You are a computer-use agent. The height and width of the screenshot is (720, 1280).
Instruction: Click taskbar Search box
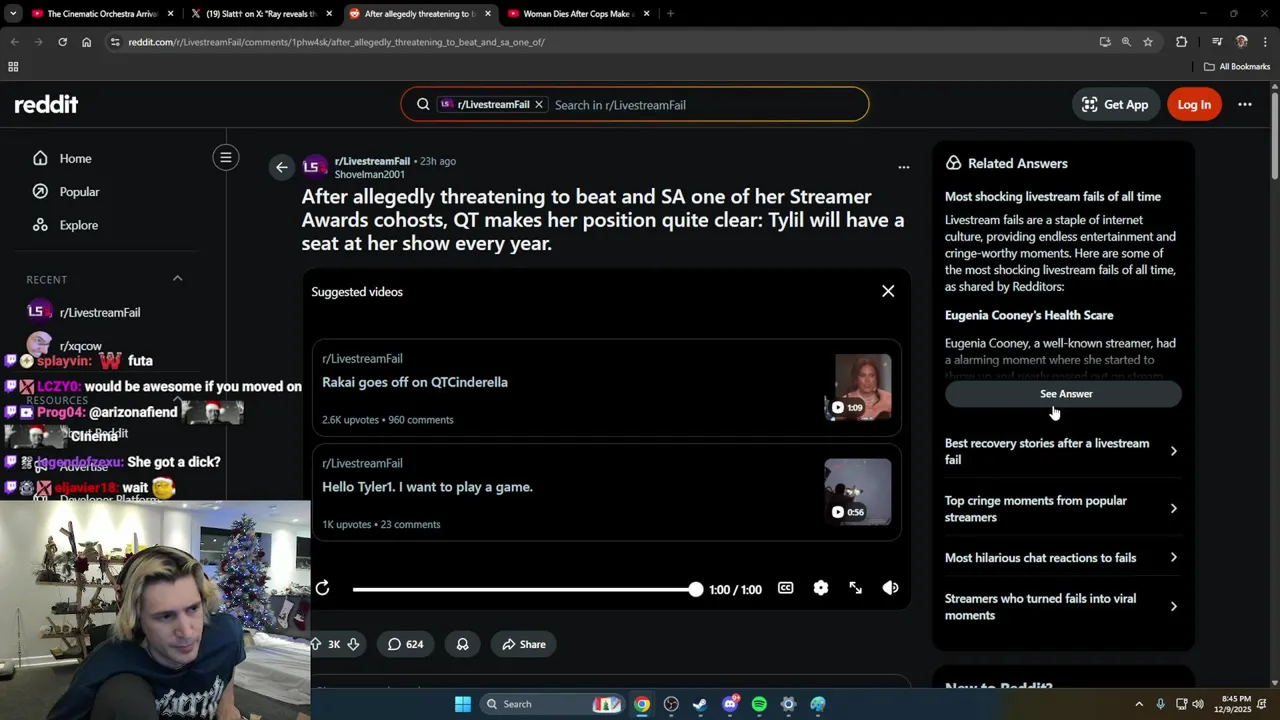(x=553, y=704)
